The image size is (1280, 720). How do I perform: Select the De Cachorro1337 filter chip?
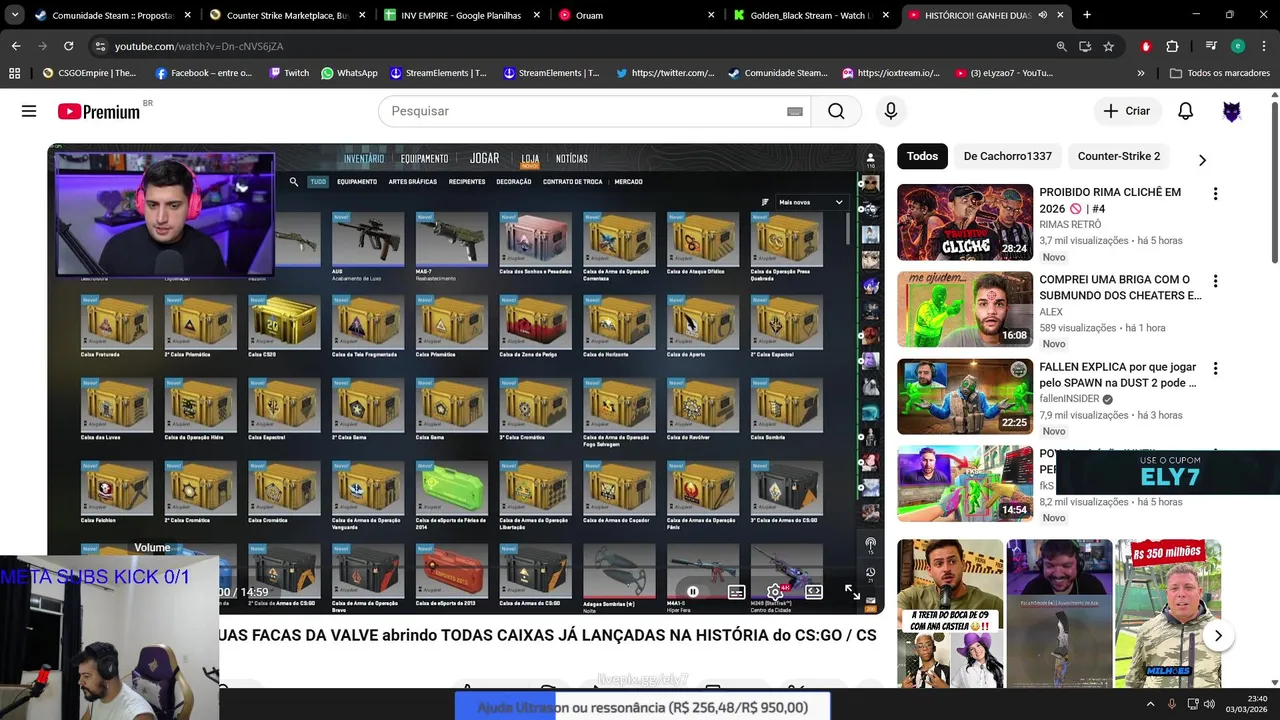pyautogui.click(x=1008, y=156)
